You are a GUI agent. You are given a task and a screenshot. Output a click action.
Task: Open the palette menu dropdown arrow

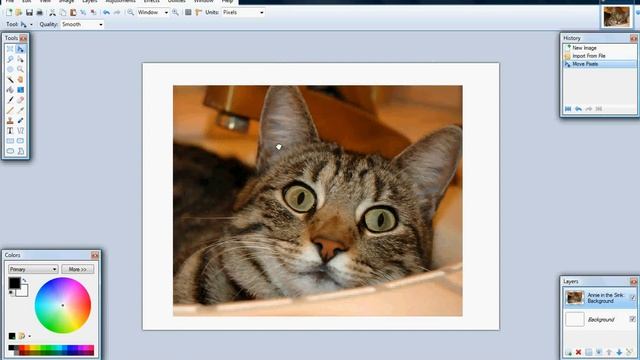29,336
